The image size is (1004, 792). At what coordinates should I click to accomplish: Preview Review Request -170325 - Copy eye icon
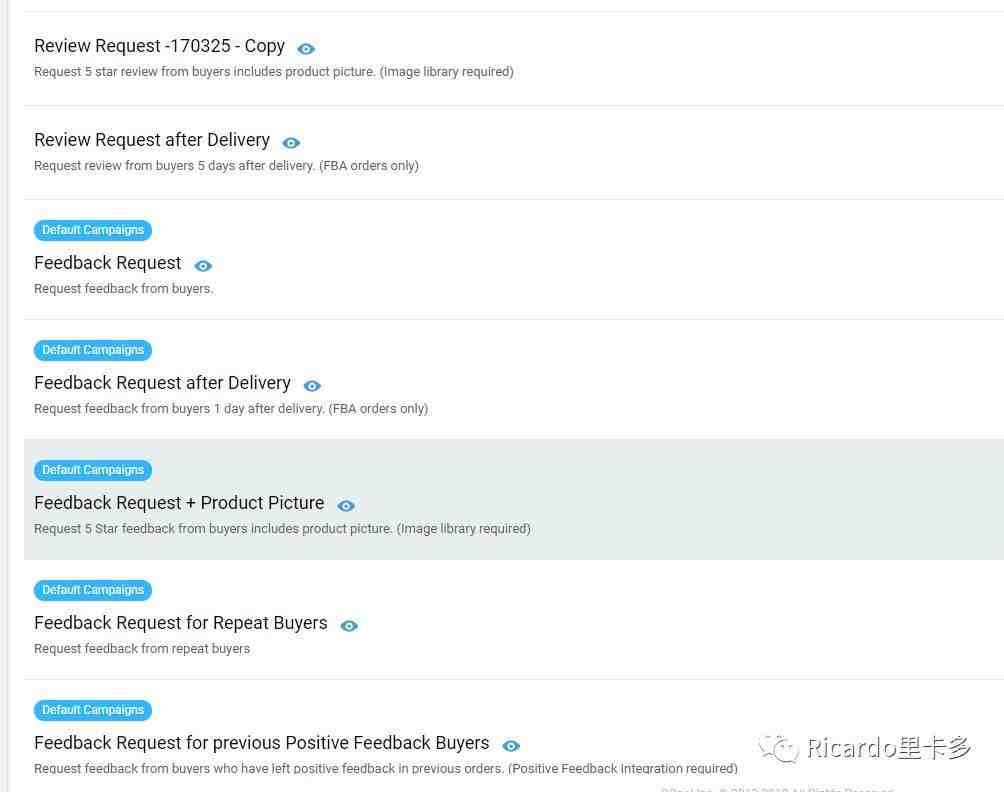click(x=306, y=49)
